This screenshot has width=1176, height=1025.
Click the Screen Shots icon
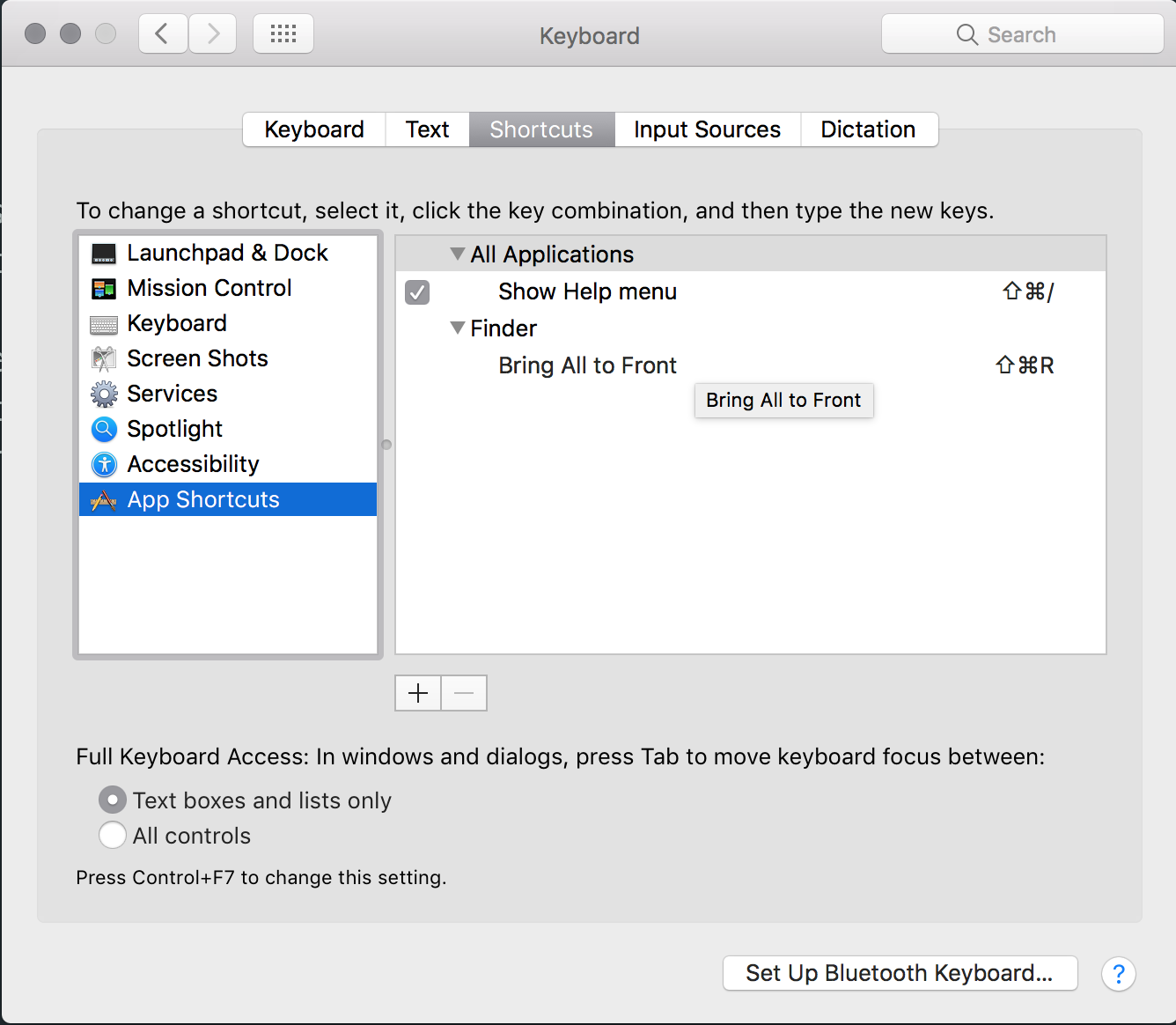pos(104,359)
